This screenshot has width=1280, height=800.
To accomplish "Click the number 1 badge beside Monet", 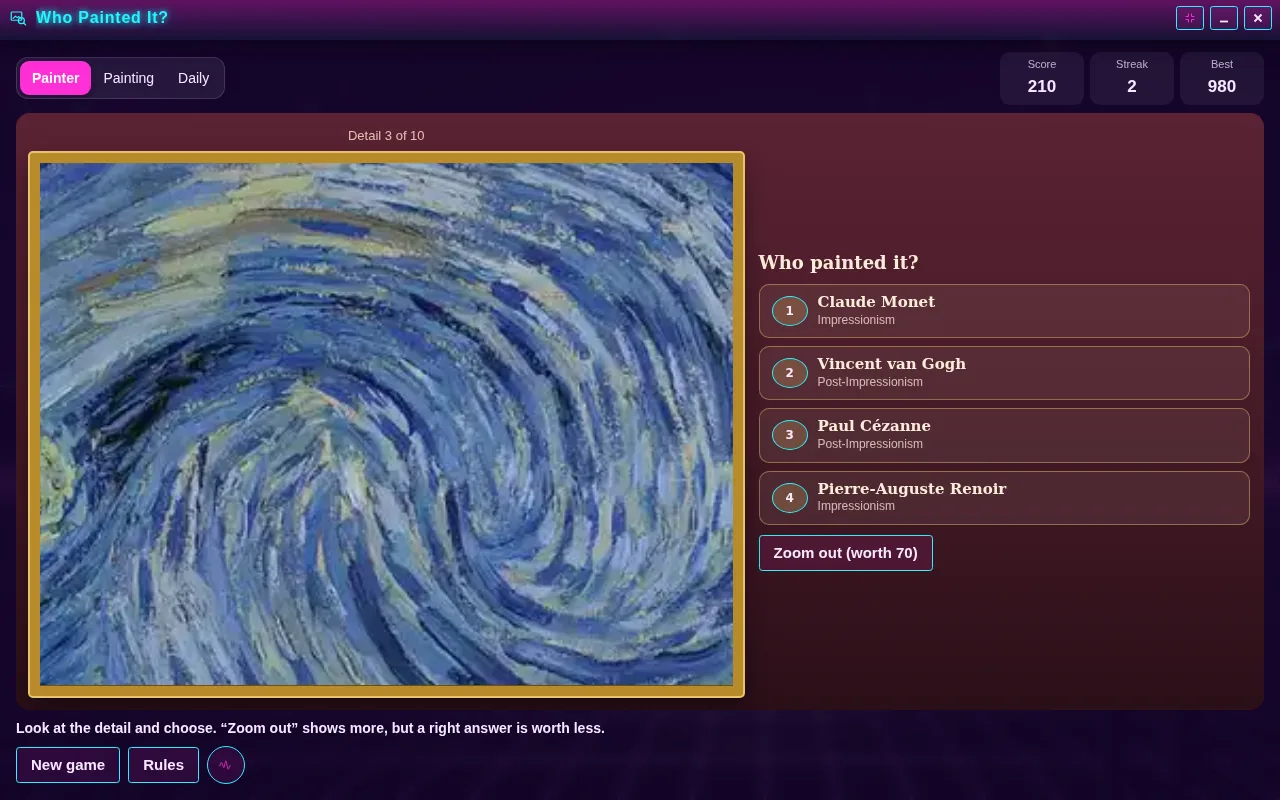I will (x=790, y=311).
